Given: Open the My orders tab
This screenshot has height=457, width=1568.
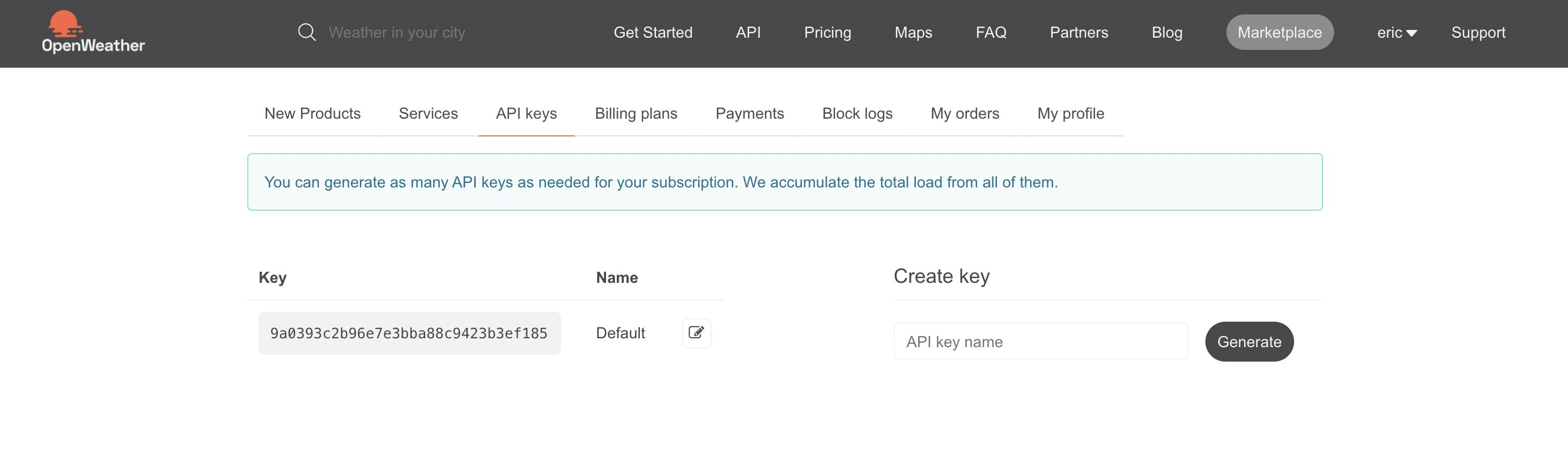Looking at the screenshot, I should tap(965, 113).
